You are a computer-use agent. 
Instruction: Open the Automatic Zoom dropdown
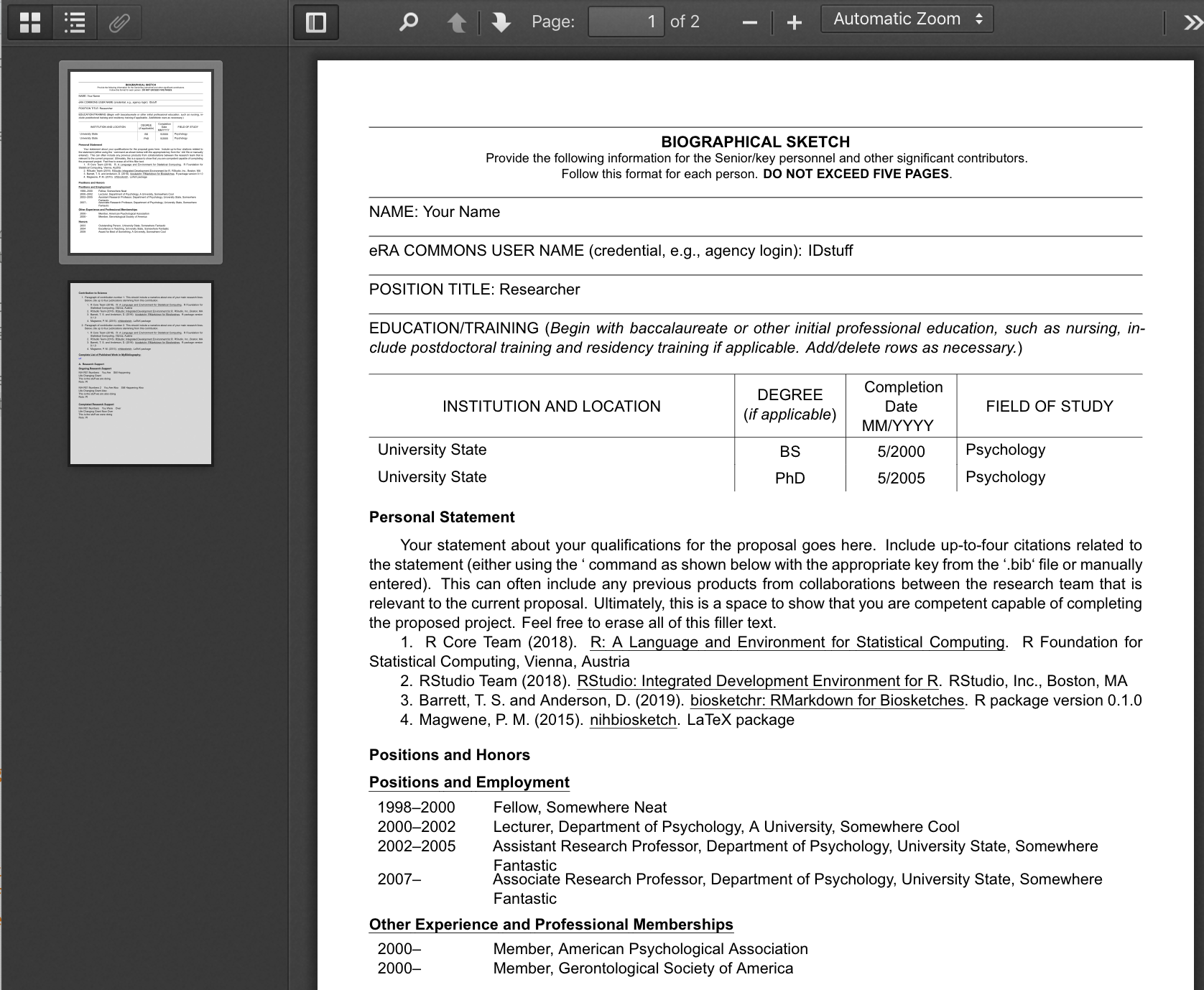pos(907,19)
